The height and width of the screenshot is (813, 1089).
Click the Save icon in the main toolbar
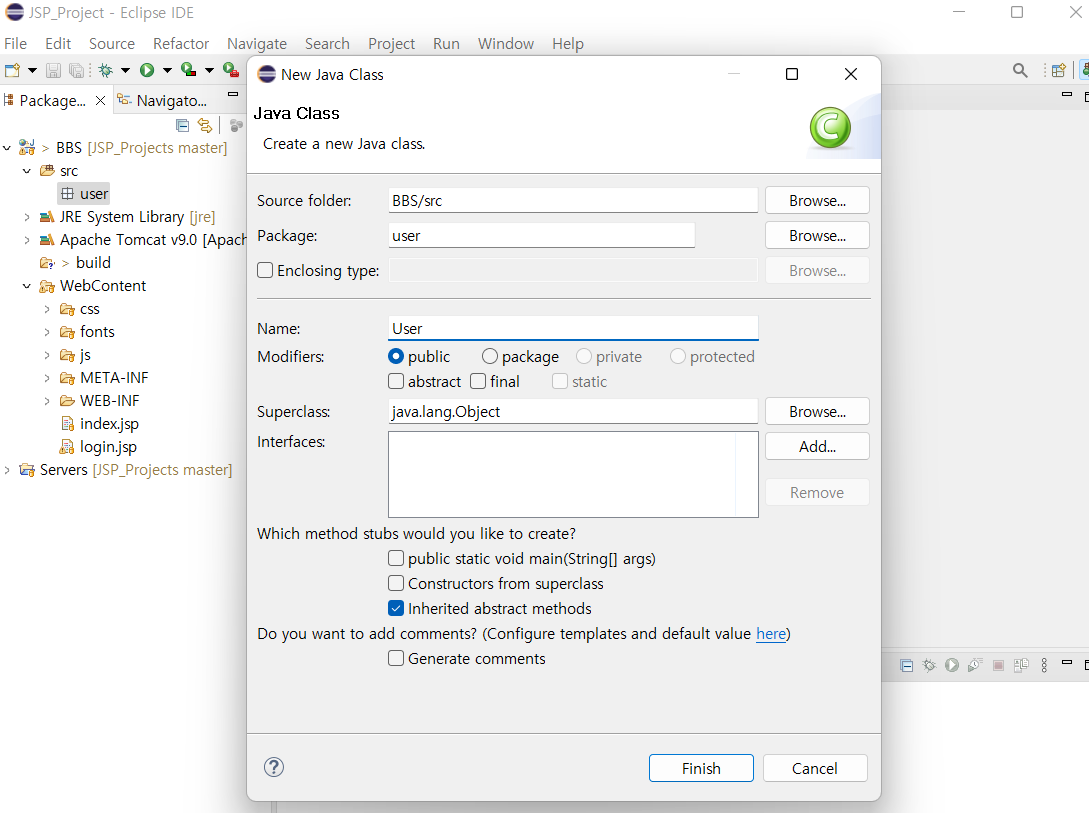(x=53, y=70)
